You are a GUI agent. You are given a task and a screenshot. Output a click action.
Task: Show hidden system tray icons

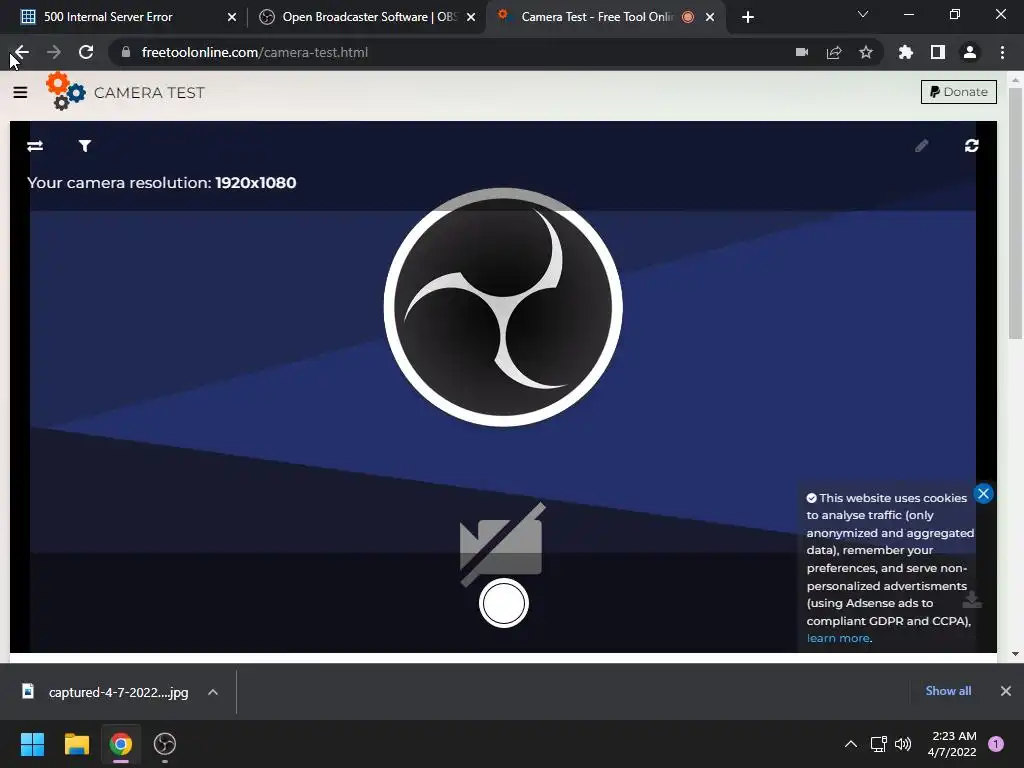[x=851, y=744]
